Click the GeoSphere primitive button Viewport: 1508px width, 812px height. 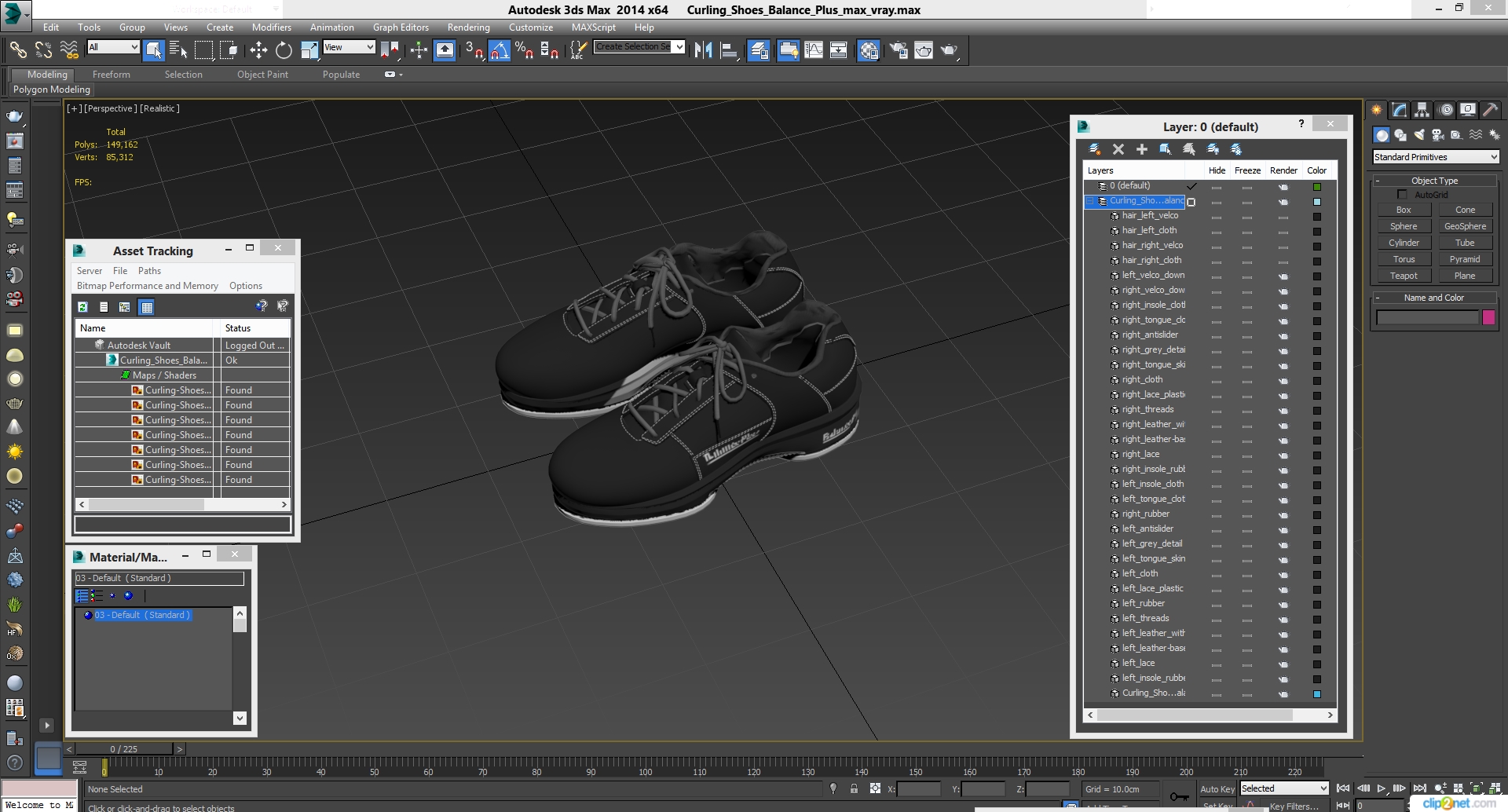pyautogui.click(x=1465, y=226)
